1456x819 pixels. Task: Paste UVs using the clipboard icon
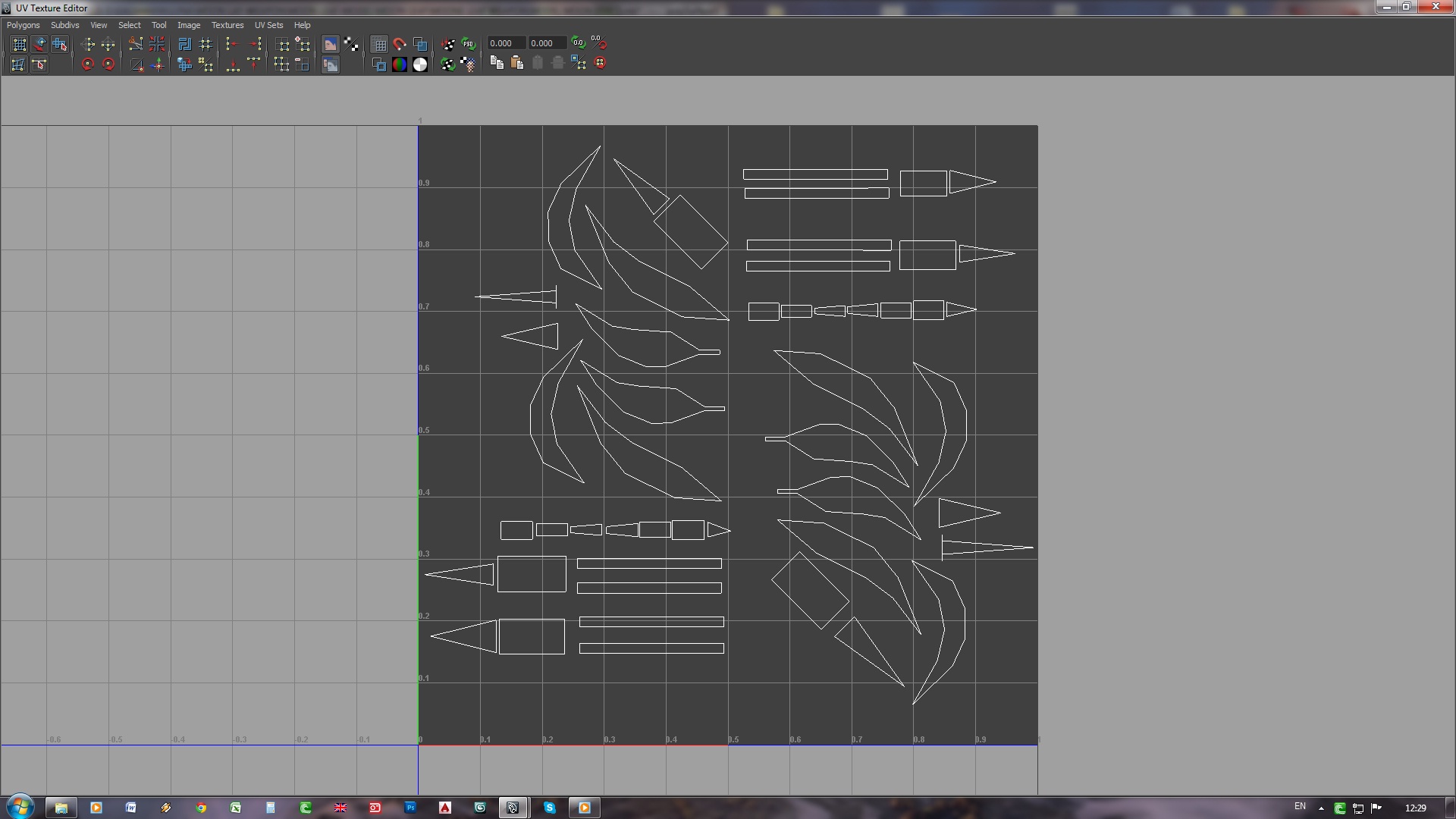pyautogui.click(x=517, y=63)
